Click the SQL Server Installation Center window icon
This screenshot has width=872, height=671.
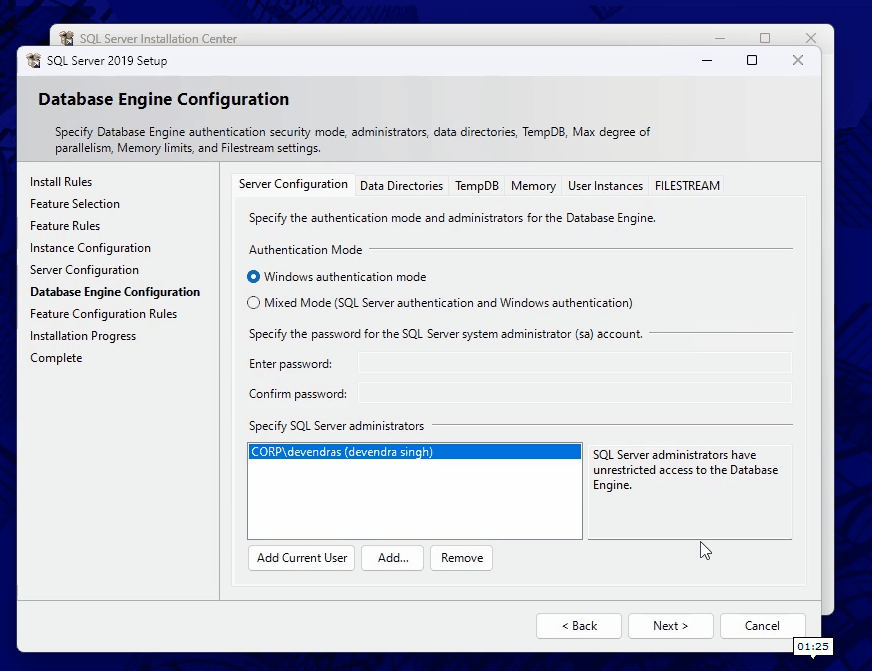[x=67, y=39]
